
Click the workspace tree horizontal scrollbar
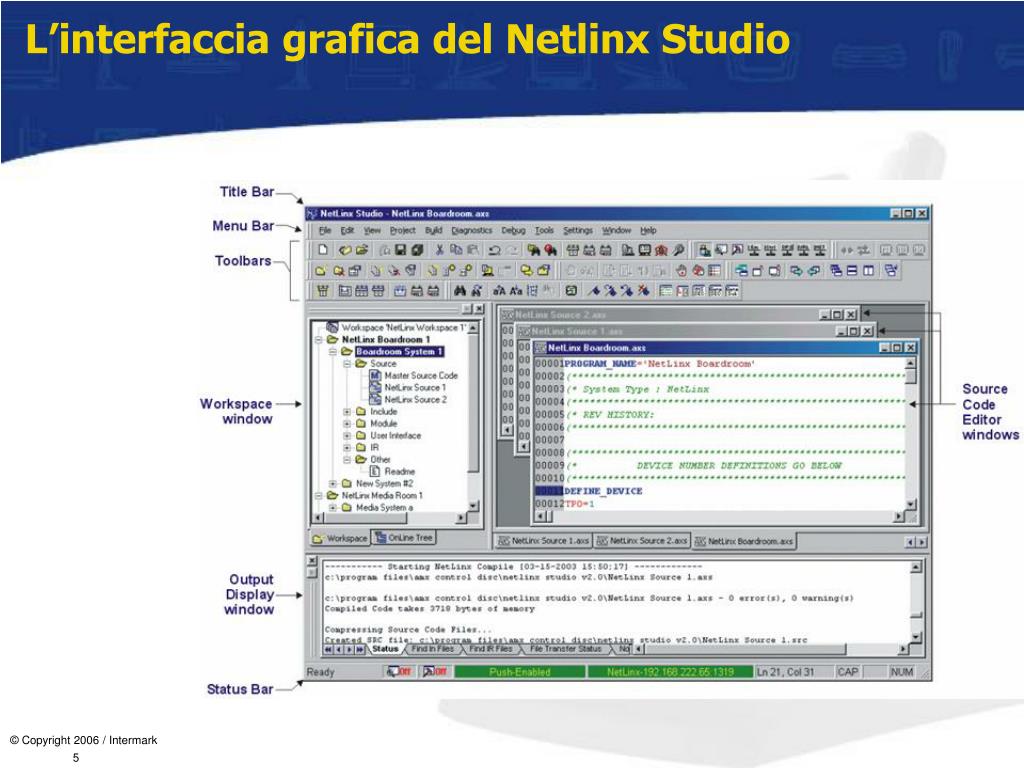(x=391, y=518)
